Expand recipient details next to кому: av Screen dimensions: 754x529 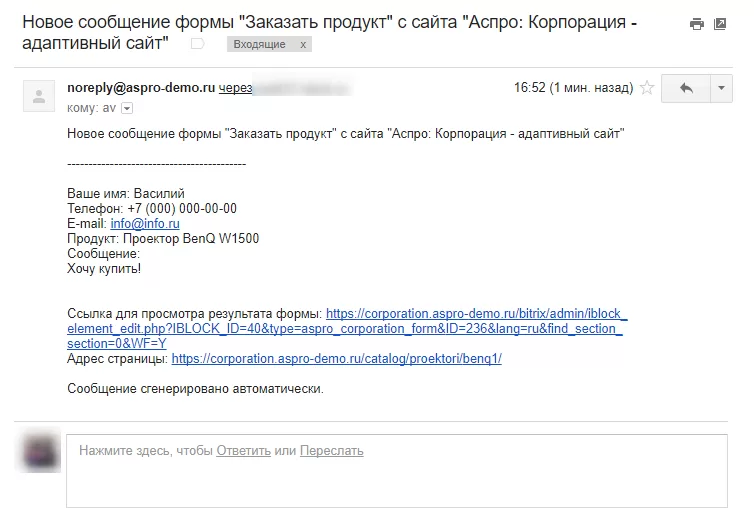pyautogui.click(x=127, y=108)
